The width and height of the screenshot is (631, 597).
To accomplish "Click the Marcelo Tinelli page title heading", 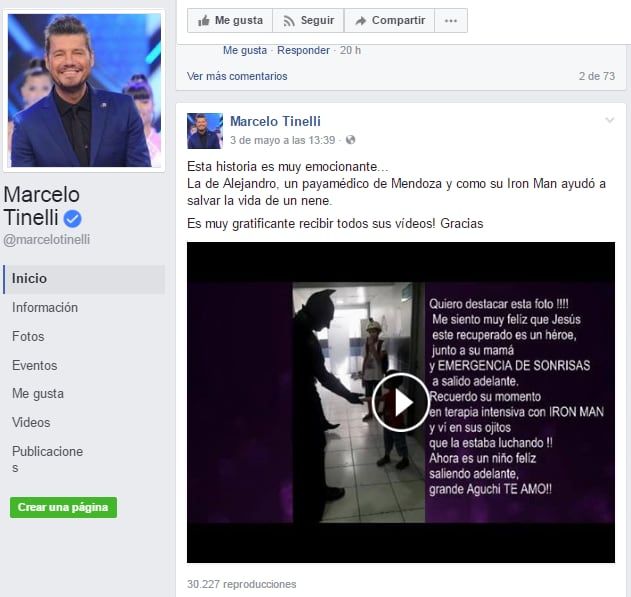I will pyautogui.click(x=41, y=206).
